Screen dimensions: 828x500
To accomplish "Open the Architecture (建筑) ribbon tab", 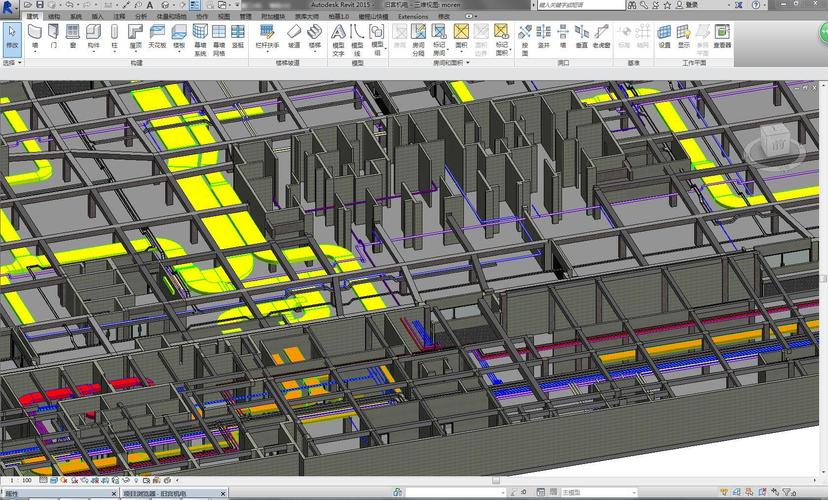I will (x=33, y=17).
